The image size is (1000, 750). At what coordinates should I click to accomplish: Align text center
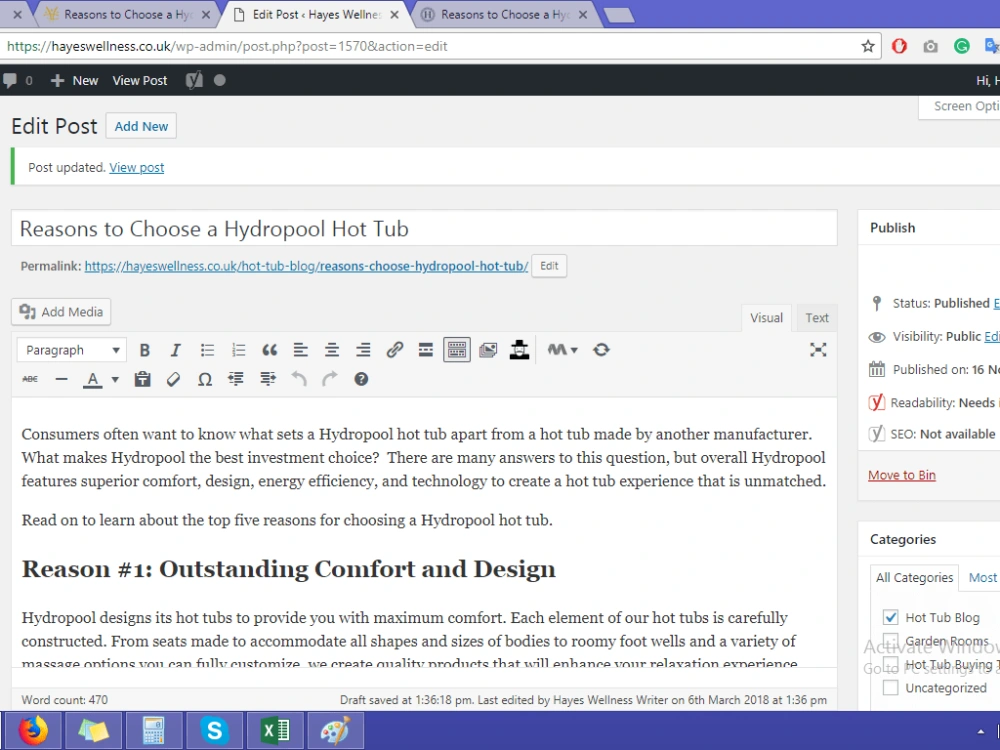click(x=332, y=350)
